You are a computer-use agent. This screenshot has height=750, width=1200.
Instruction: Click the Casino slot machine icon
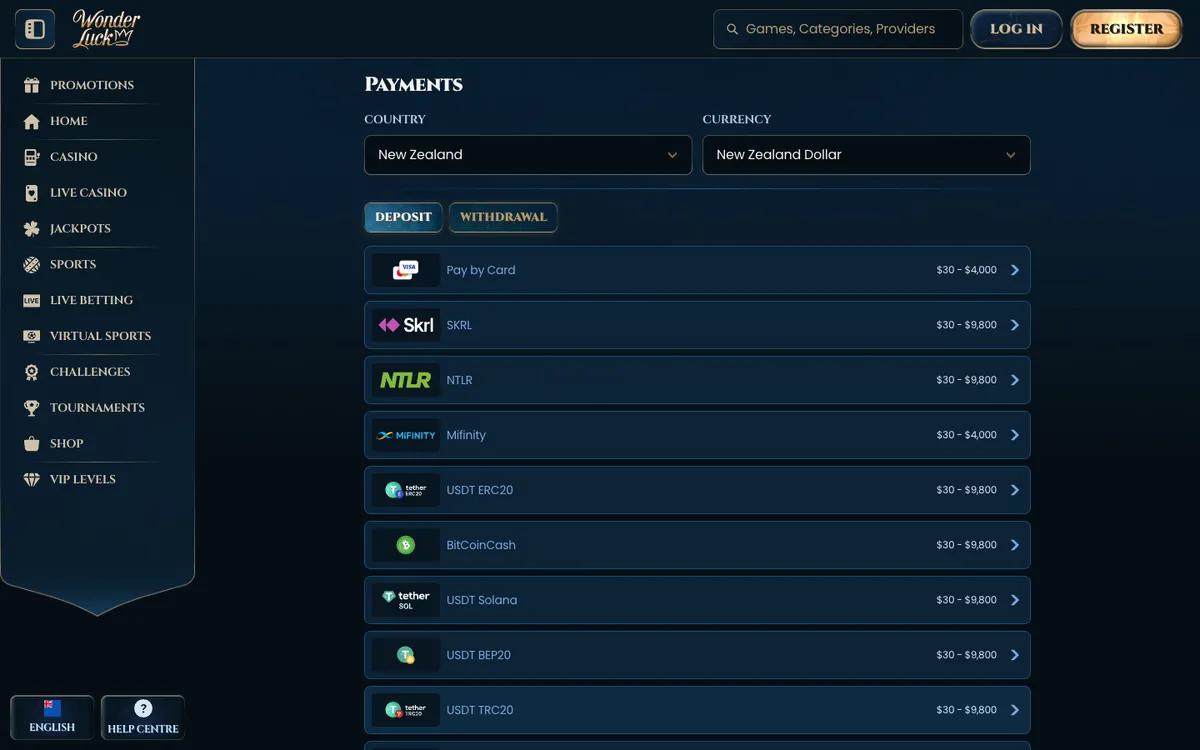pyautogui.click(x=32, y=157)
